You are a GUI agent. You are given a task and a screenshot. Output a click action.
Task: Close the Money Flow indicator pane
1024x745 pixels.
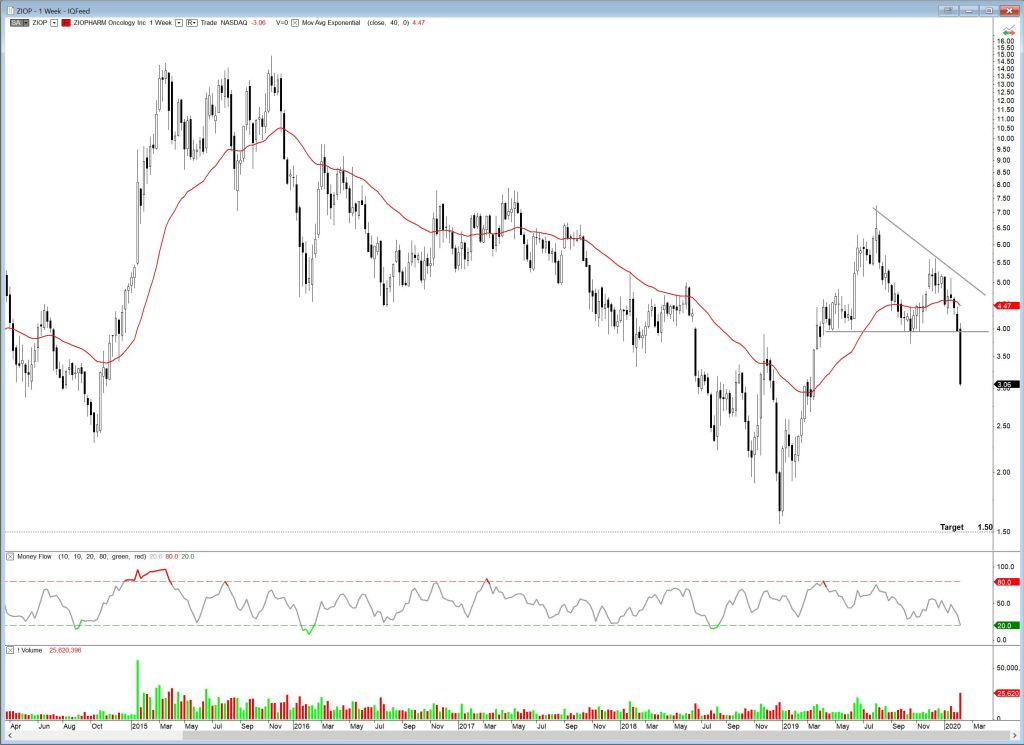click(9, 556)
